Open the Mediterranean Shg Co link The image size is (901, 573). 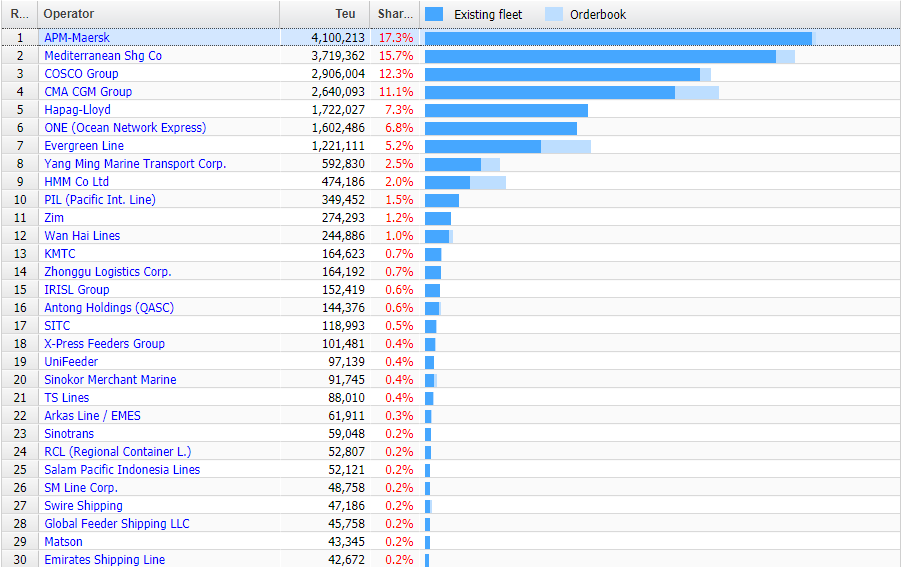pos(103,56)
